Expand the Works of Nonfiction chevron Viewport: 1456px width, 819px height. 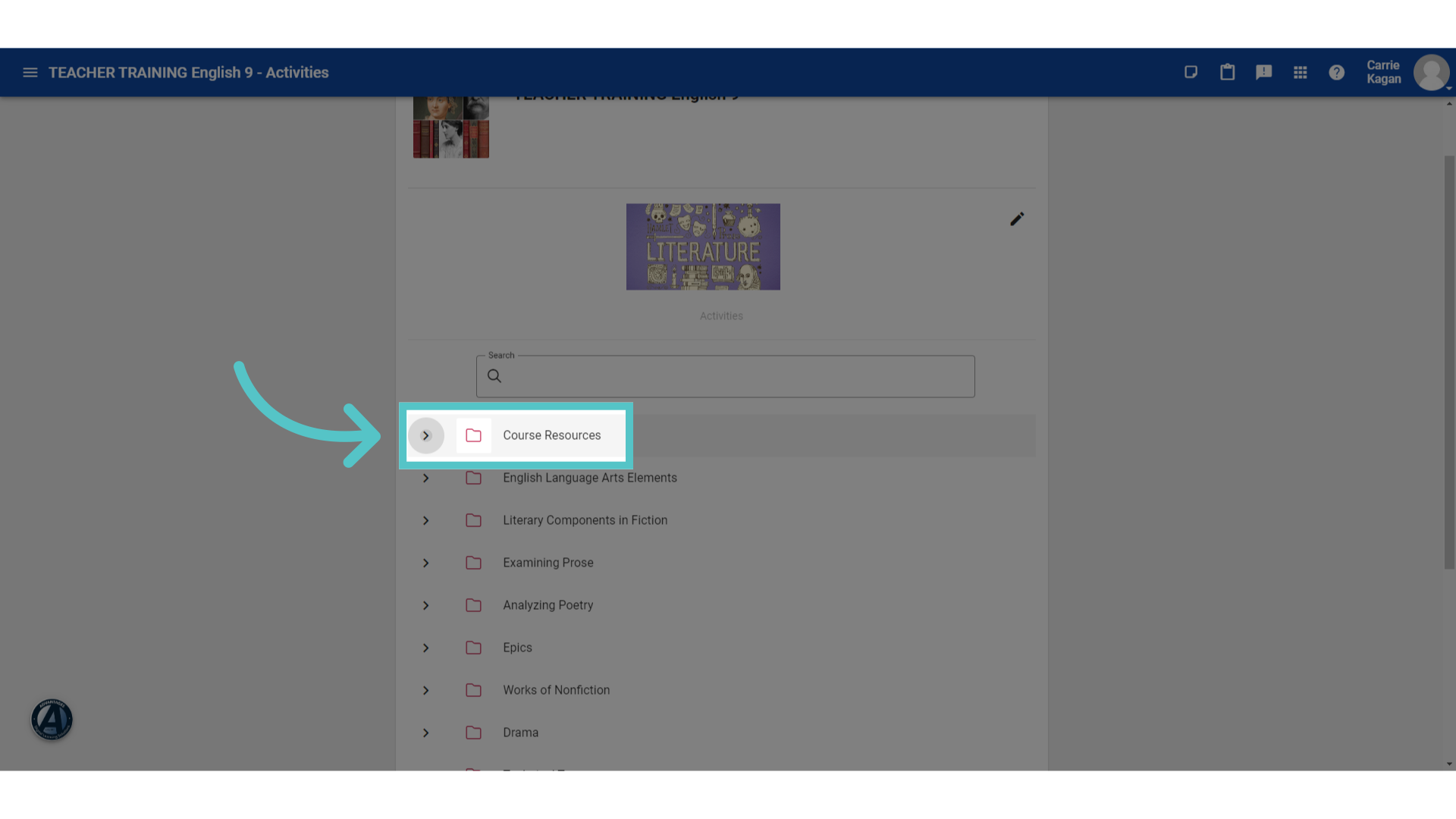coord(426,690)
